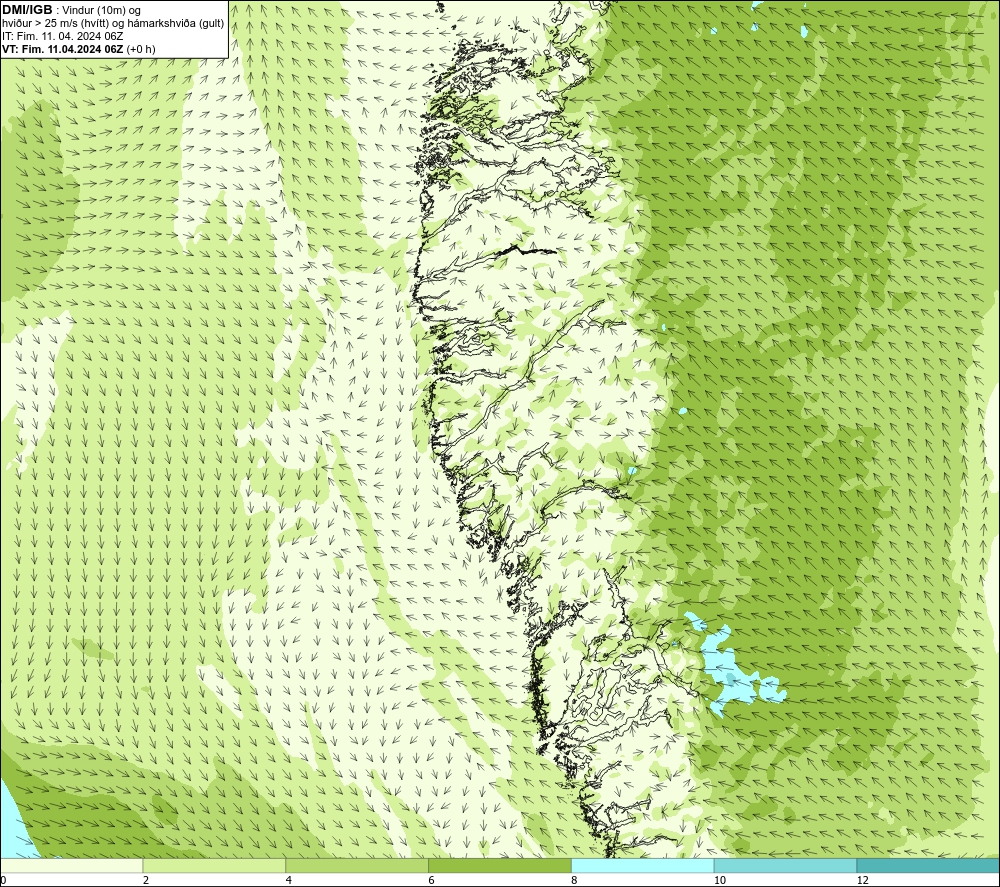This screenshot has height=887, width=1000.
Task: Click the legend value 8
Action: (575, 881)
